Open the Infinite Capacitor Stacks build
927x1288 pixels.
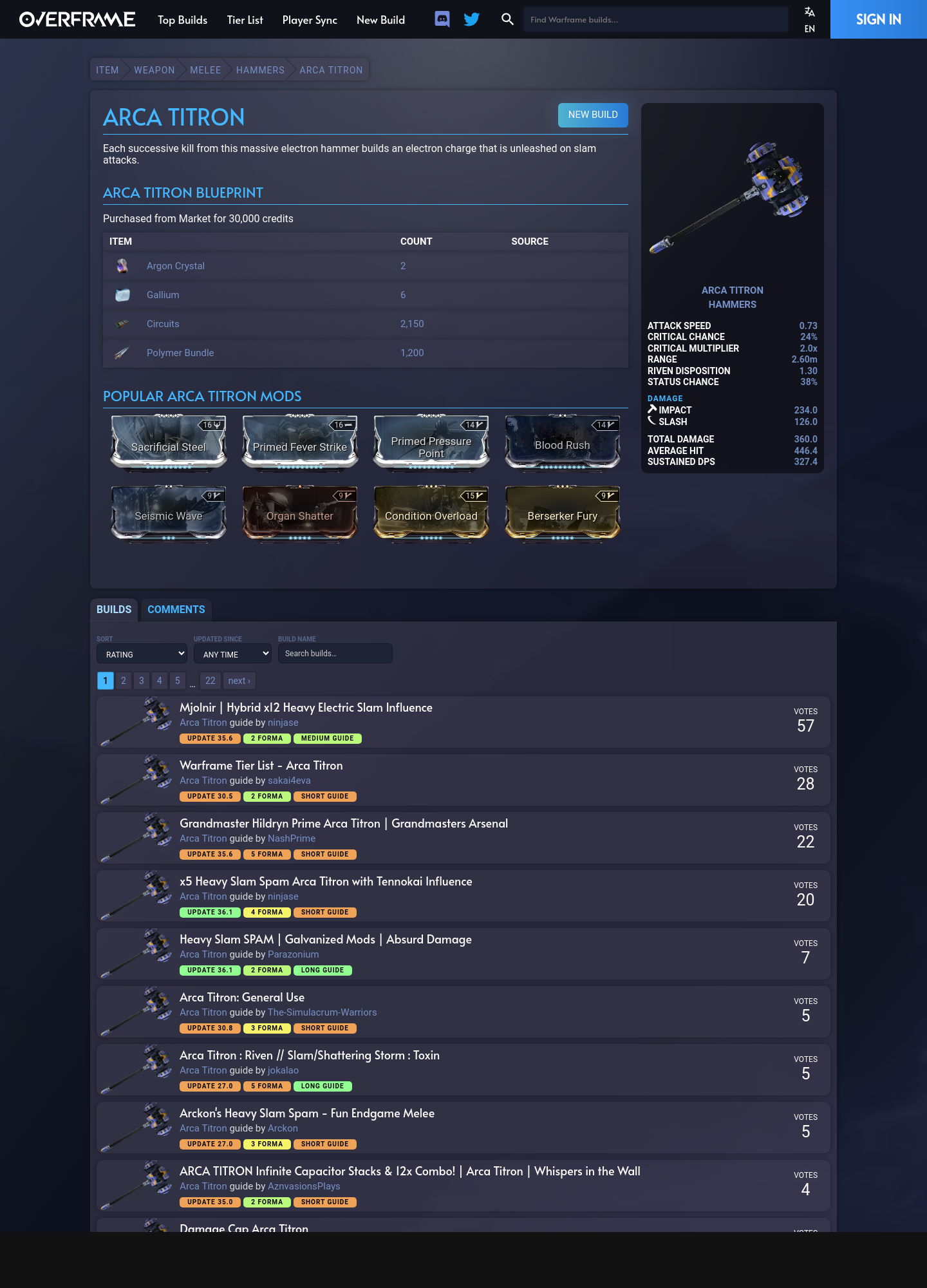point(410,1171)
